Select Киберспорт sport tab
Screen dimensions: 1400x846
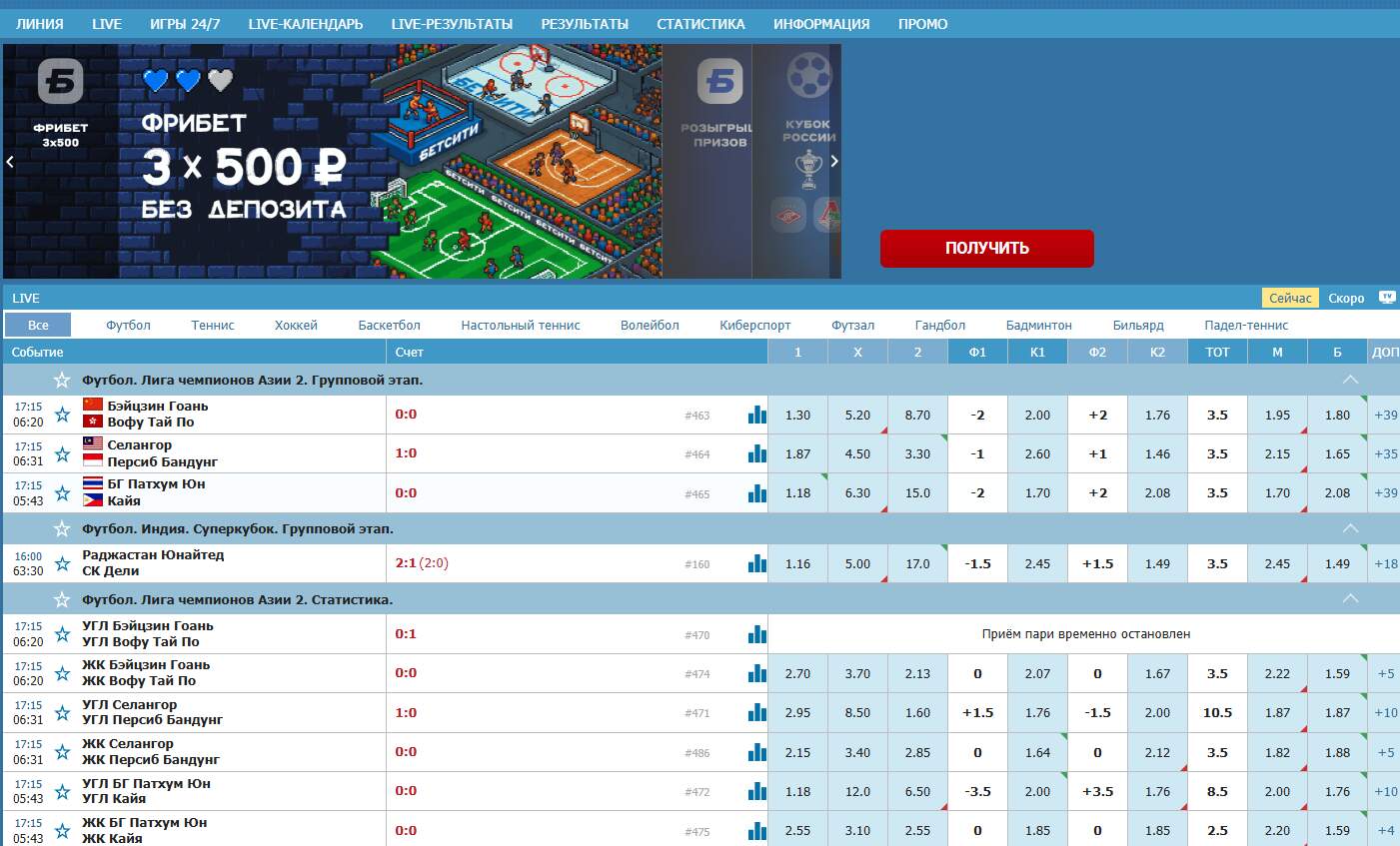(754, 325)
